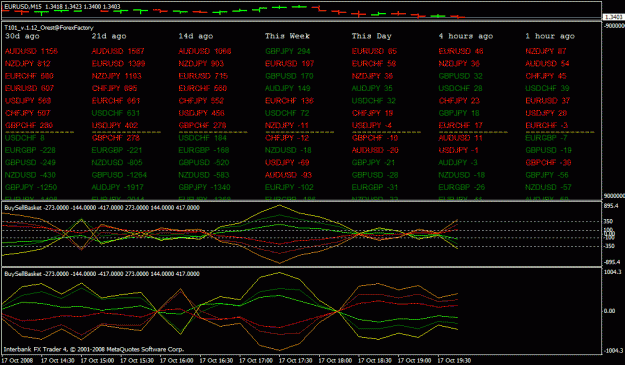Image resolution: width=625 pixels, height=365 pixels.
Task: Select EURGBP -221 in 21d ago column
Action: click(x=117, y=150)
